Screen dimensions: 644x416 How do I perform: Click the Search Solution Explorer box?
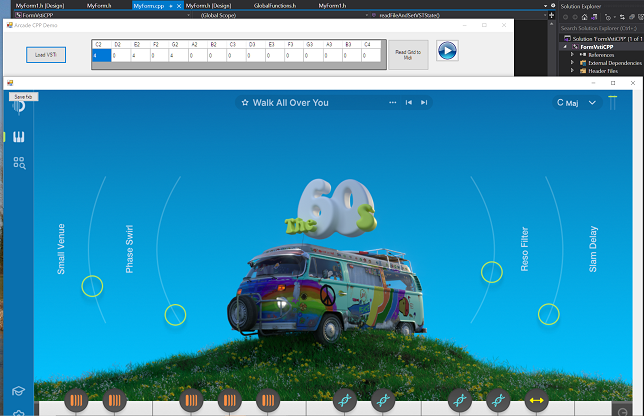click(x=600, y=28)
